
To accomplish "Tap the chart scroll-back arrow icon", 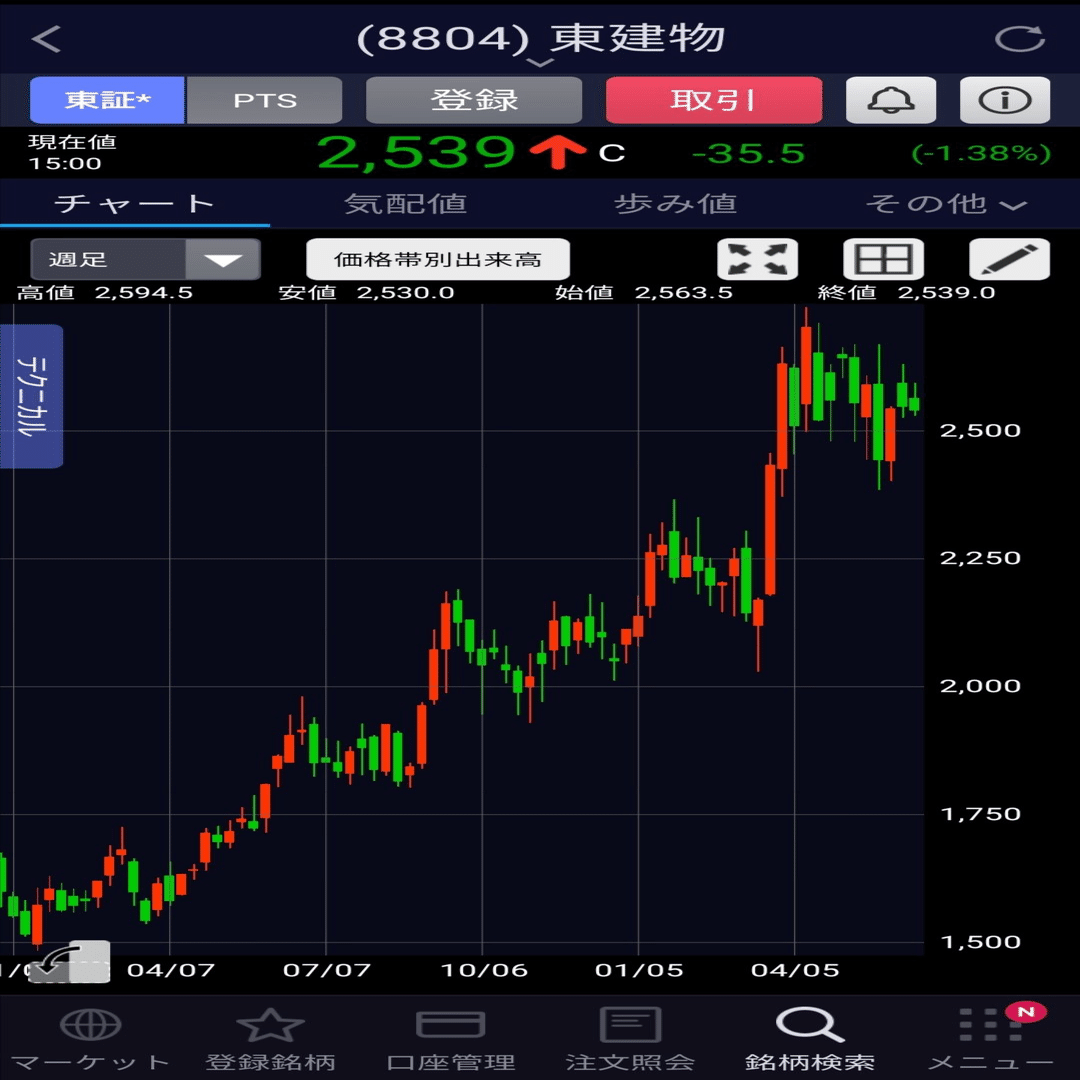I will point(69,961).
